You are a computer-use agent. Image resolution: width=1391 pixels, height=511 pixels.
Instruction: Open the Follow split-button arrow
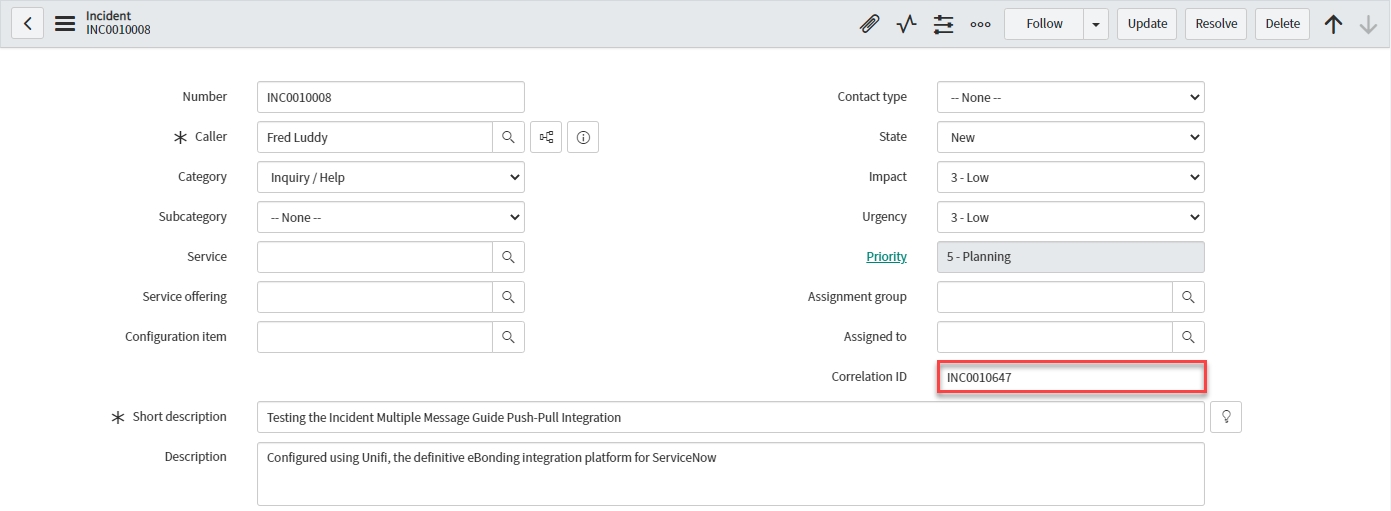(x=1096, y=24)
